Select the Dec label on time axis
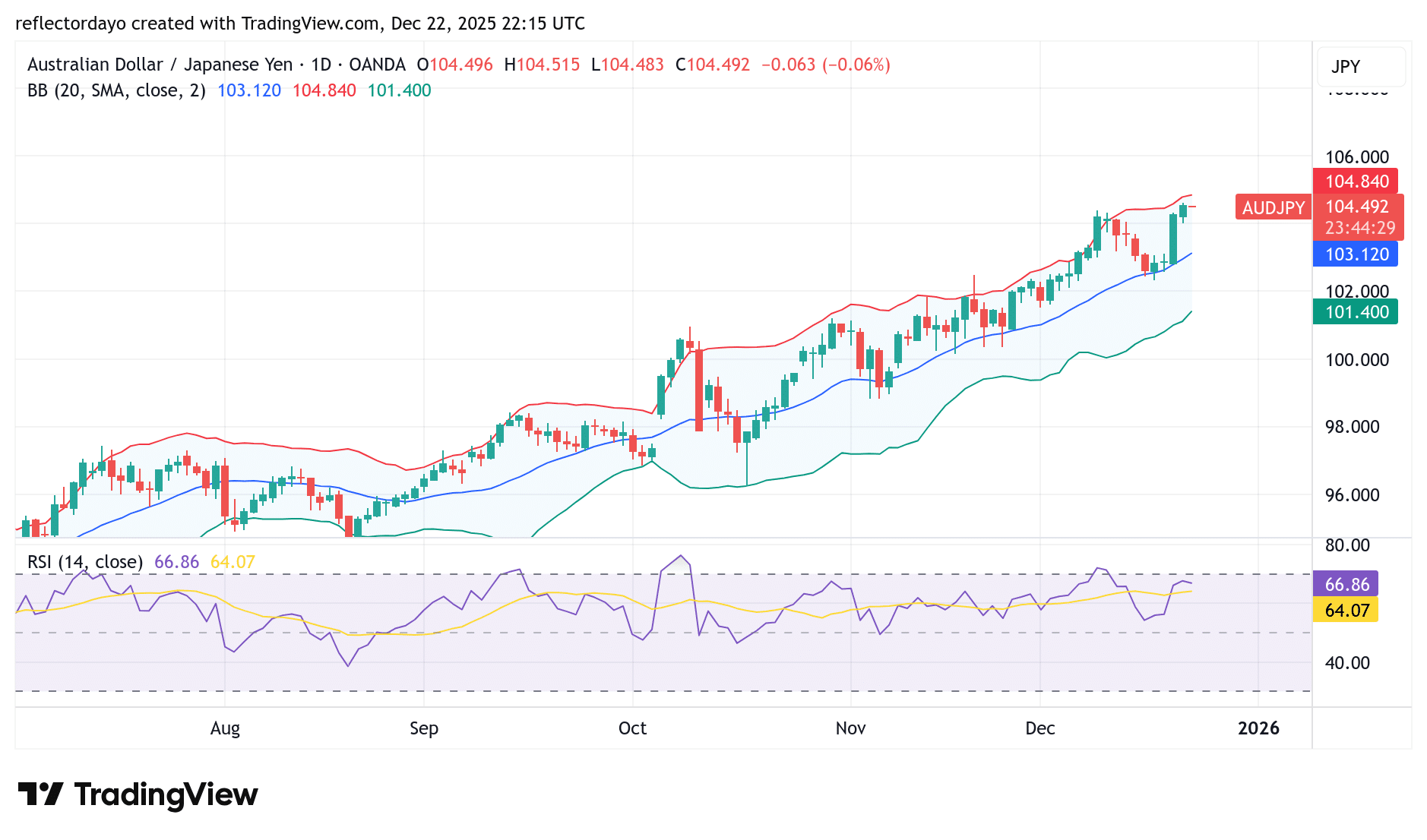Screen dimensions: 1427x840 pos(1040,728)
